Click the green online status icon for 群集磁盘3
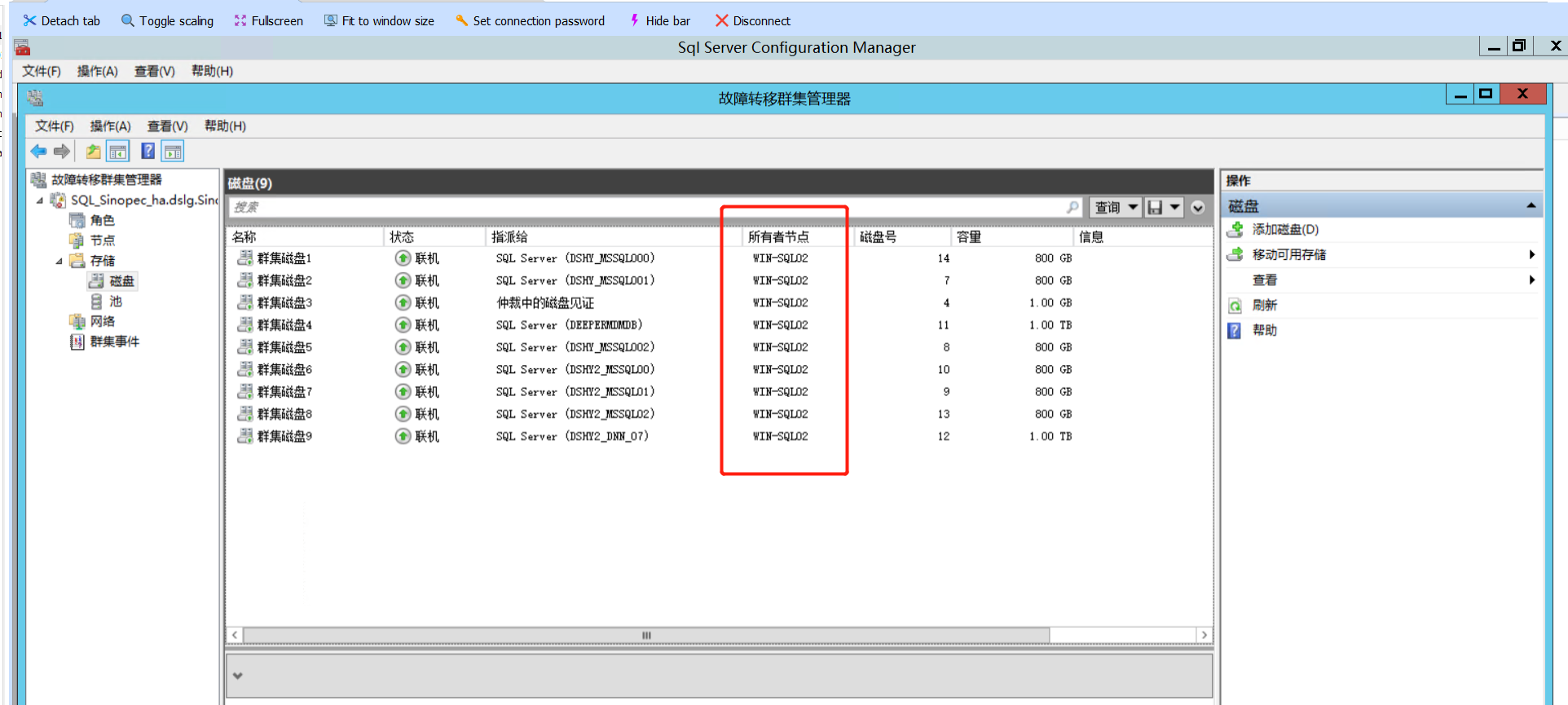Screen dimensions: 1568x705 click(403, 302)
